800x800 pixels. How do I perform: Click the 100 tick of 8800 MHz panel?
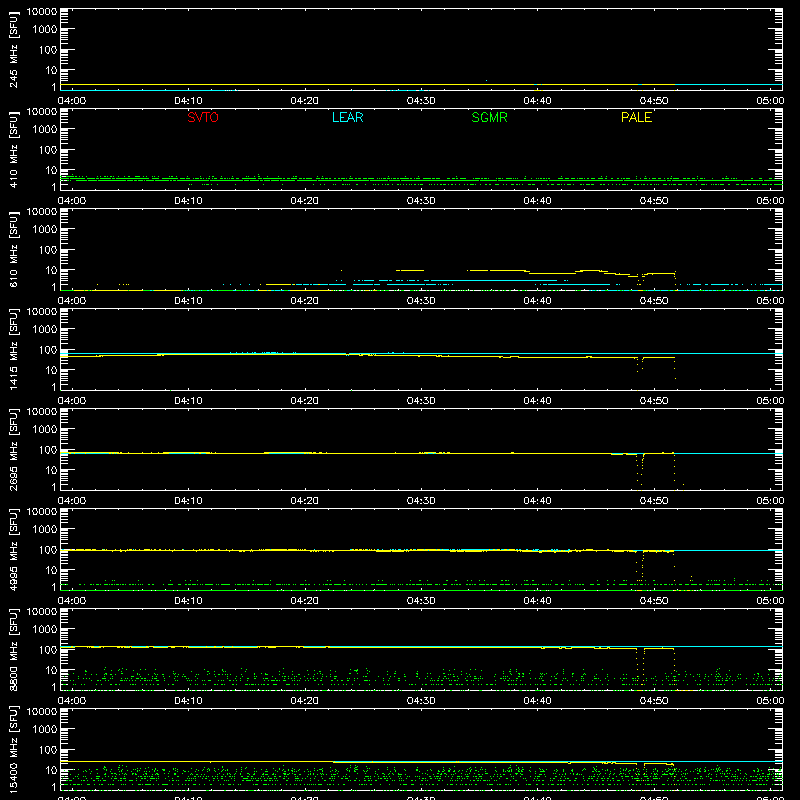[x=48, y=650]
